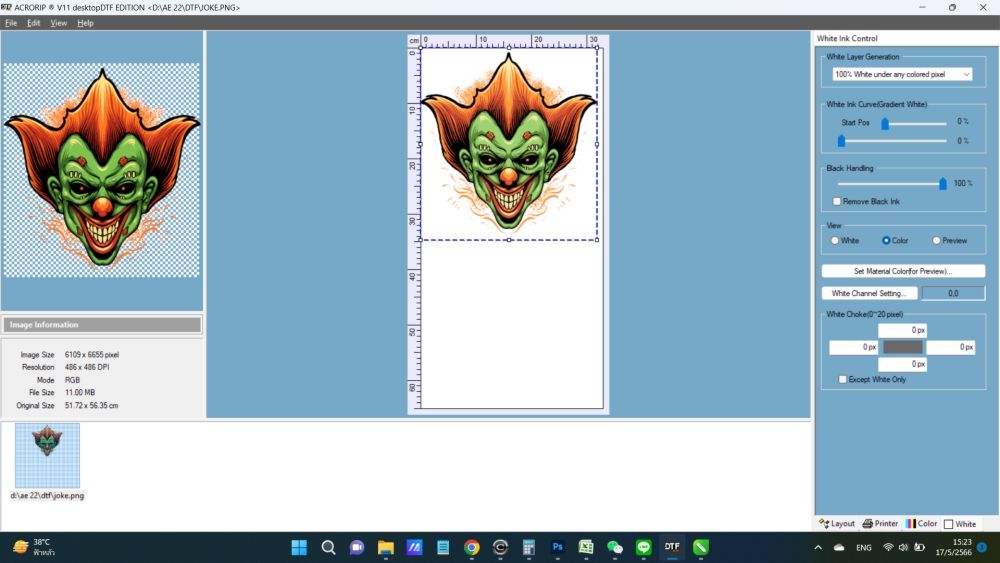Image resolution: width=1000 pixels, height=563 pixels.
Task: Enable the Except White Only checkbox
Action: coord(842,379)
